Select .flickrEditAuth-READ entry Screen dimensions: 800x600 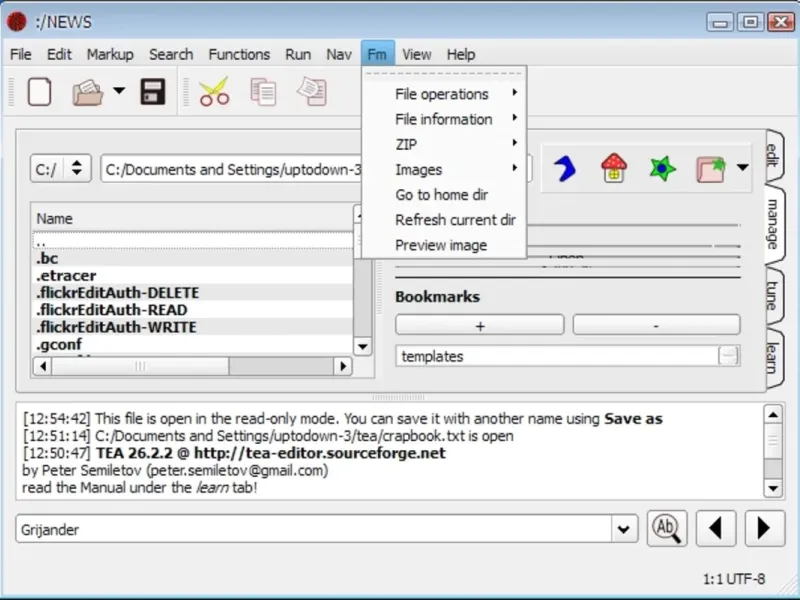(x=192, y=310)
